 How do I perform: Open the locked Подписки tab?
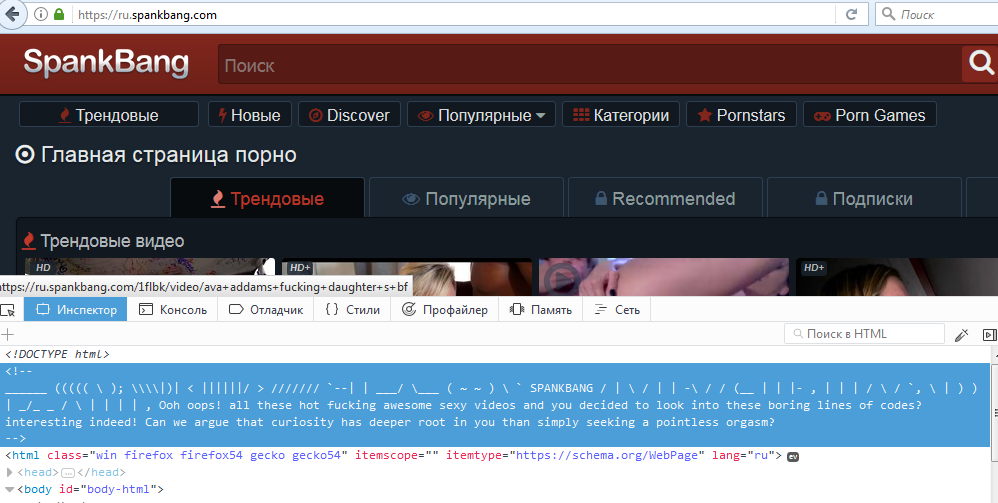click(864, 198)
